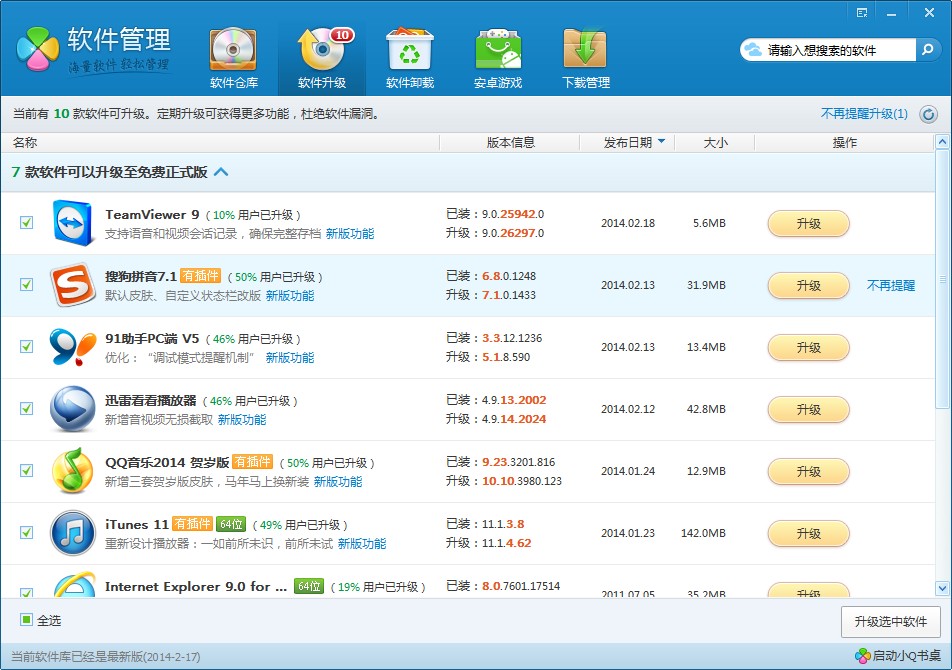Select the Internet Explorer 9.0 for ... title

[x=196, y=586]
